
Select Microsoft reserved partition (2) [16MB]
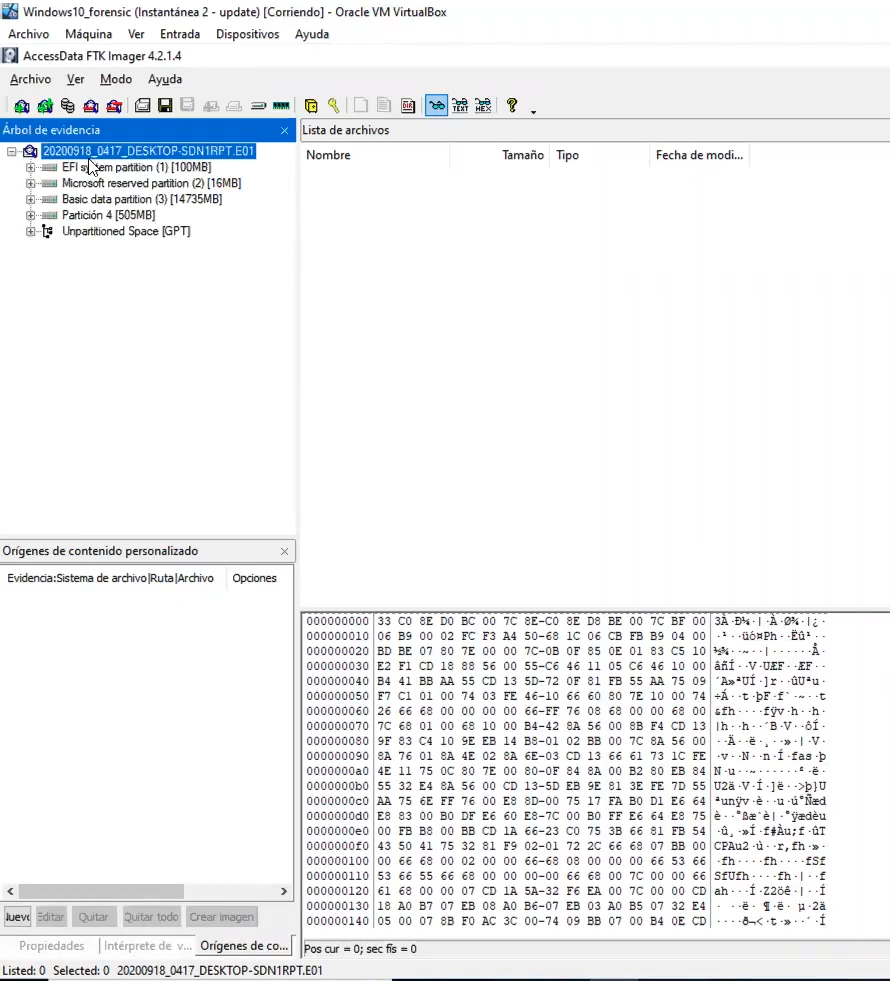[x=151, y=183]
